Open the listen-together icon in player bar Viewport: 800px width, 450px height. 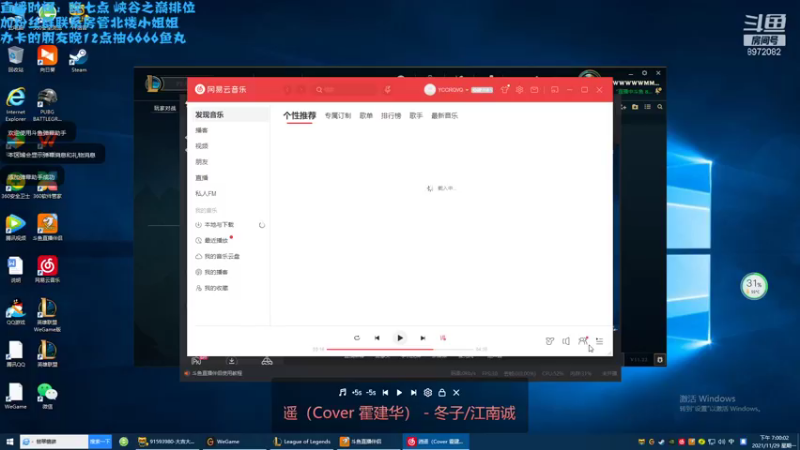[583, 340]
